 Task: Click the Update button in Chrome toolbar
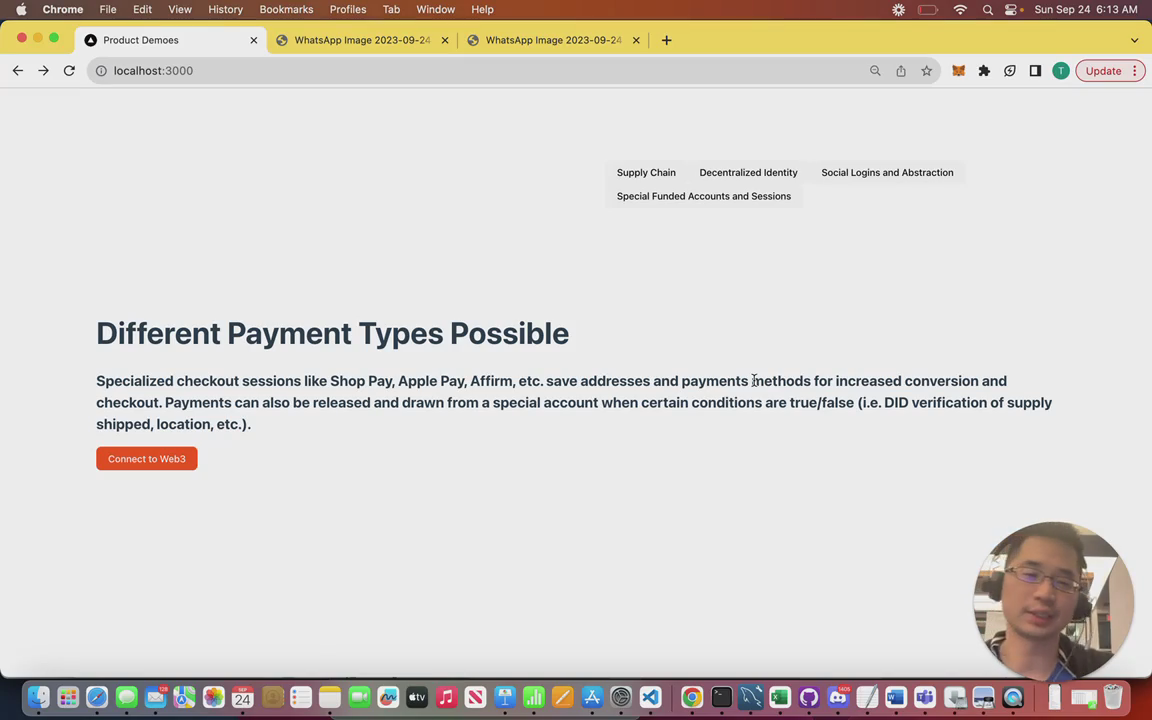pyautogui.click(x=1103, y=71)
